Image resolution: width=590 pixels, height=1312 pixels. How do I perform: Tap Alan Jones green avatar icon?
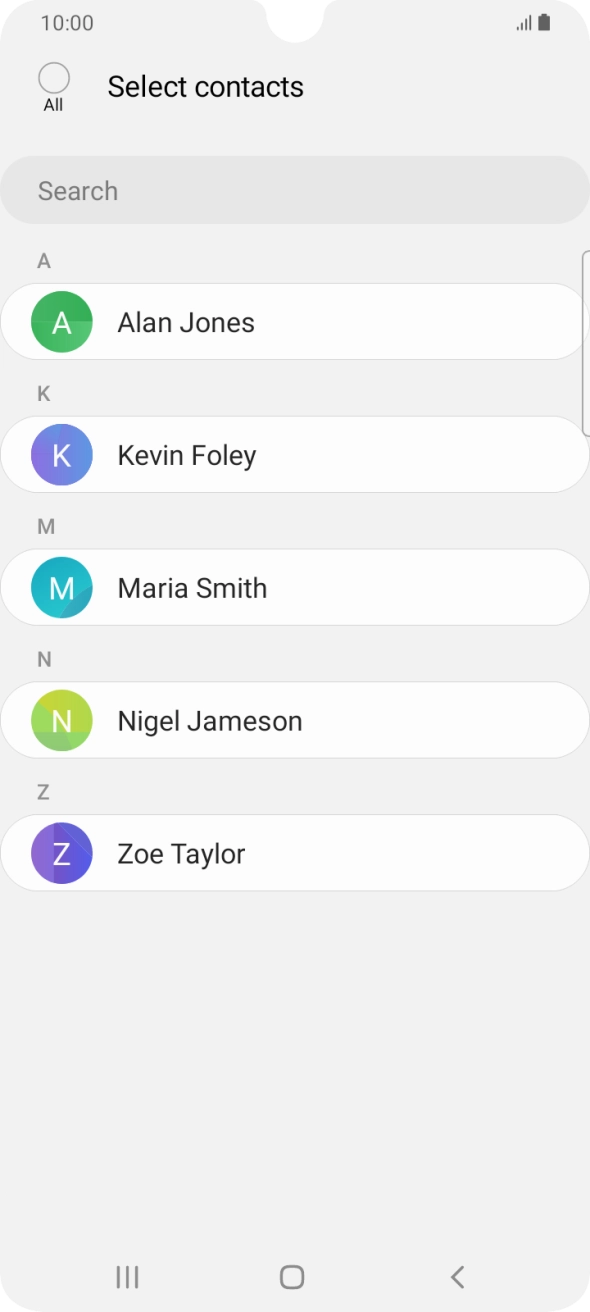tap(62, 322)
